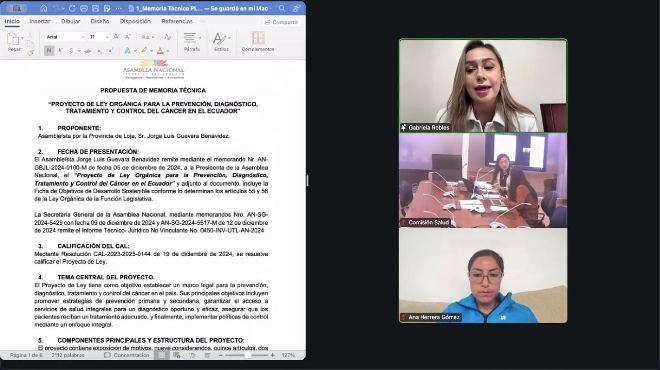660x370 pixels.
Task: Expand the highlight color dropdown arrow
Action: [x=151, y=51]
